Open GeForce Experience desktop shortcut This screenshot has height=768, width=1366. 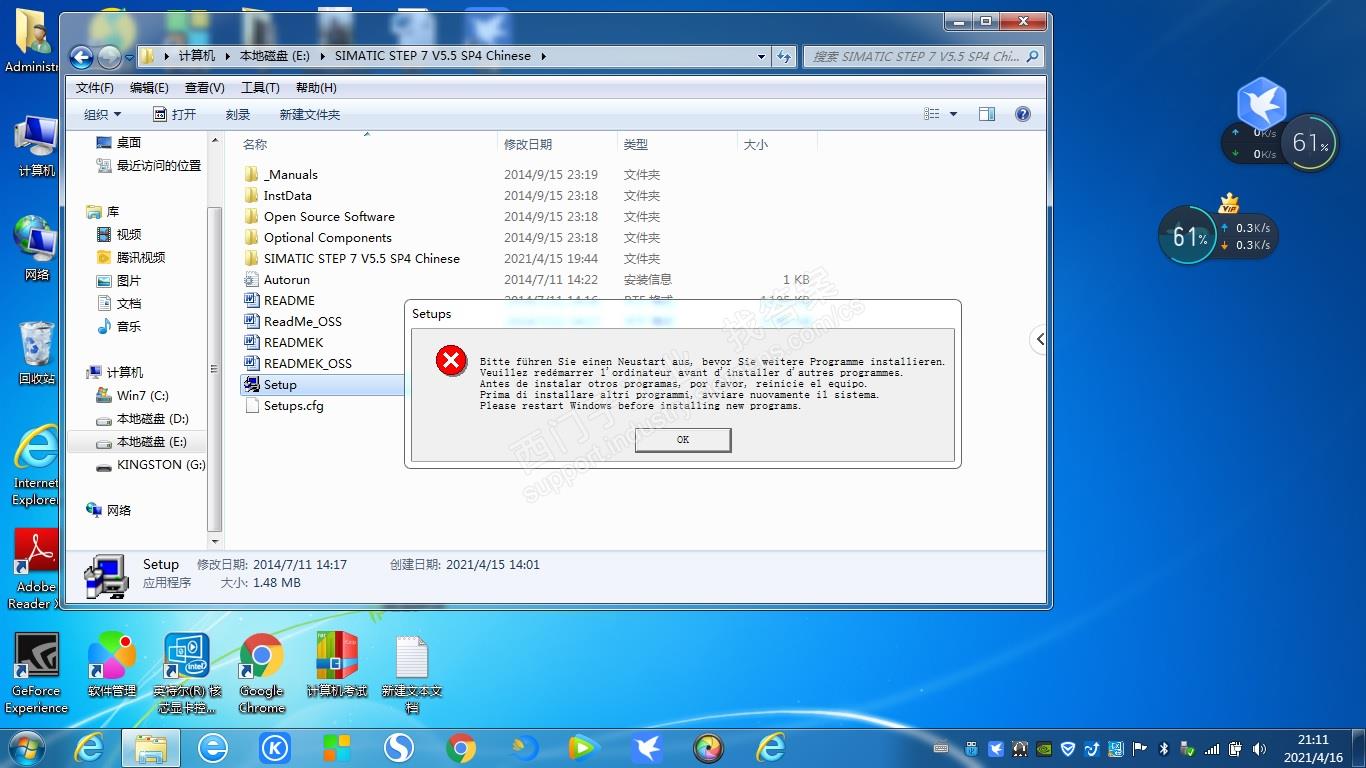point(36,673)
